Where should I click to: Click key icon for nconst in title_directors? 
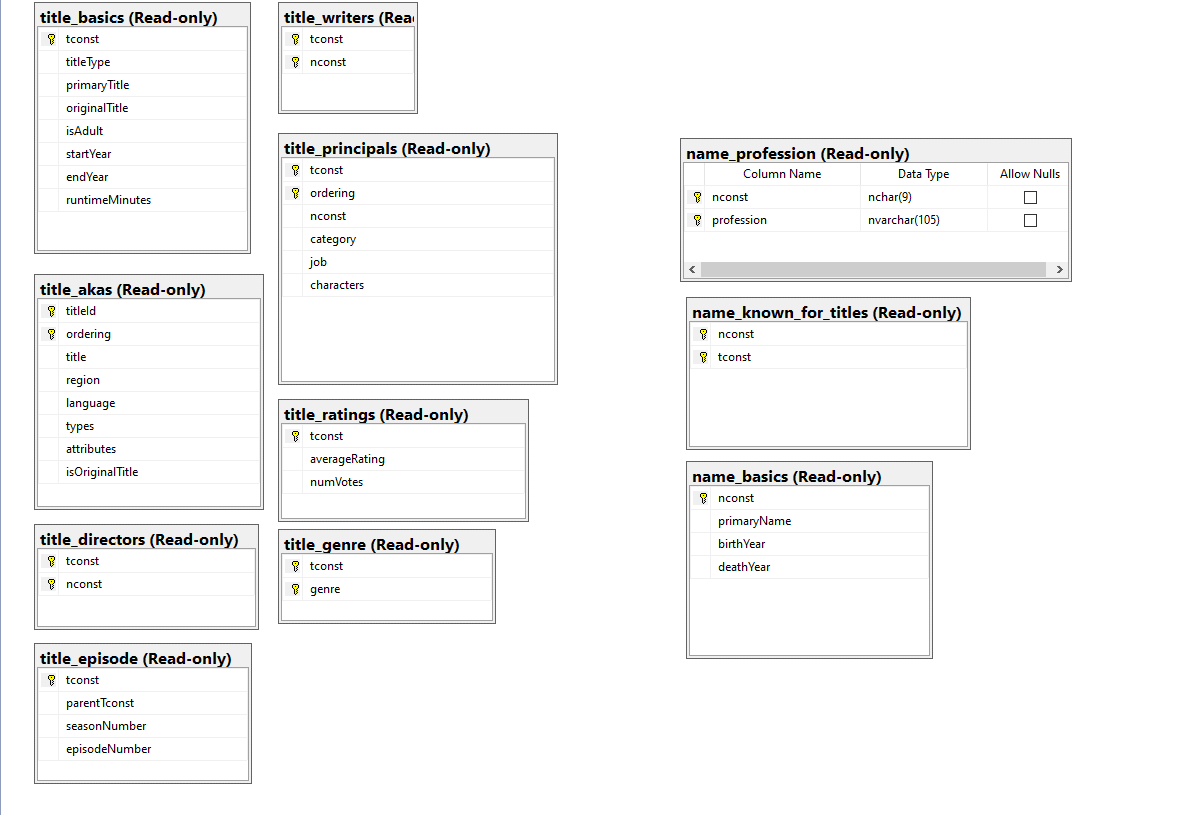tap(52, 584)
